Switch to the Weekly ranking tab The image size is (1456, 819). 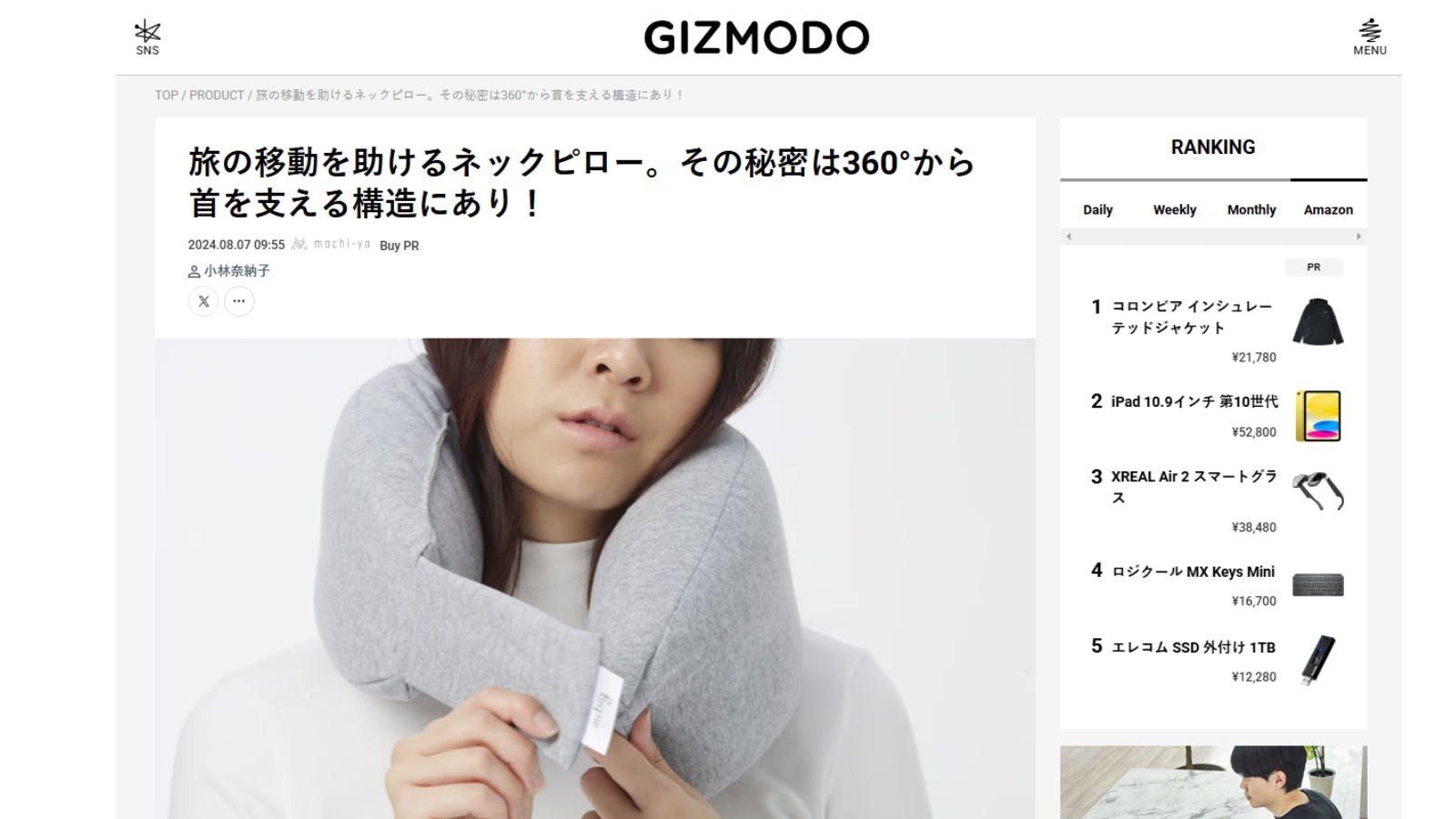tap(1175, 209)
